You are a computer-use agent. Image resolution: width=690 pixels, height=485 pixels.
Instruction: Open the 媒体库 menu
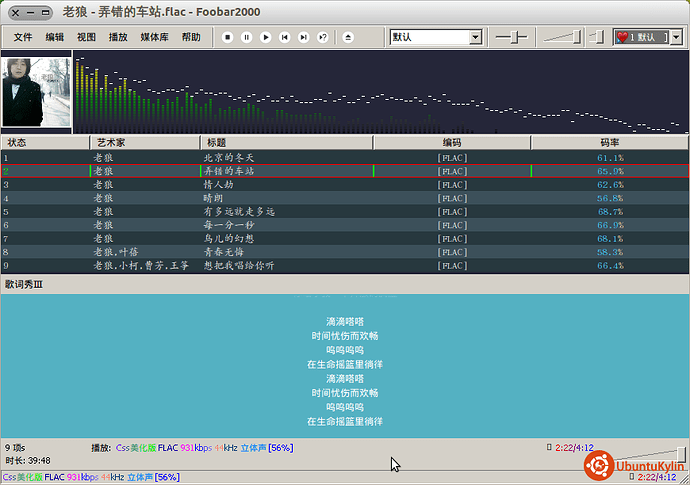(154, 37)
